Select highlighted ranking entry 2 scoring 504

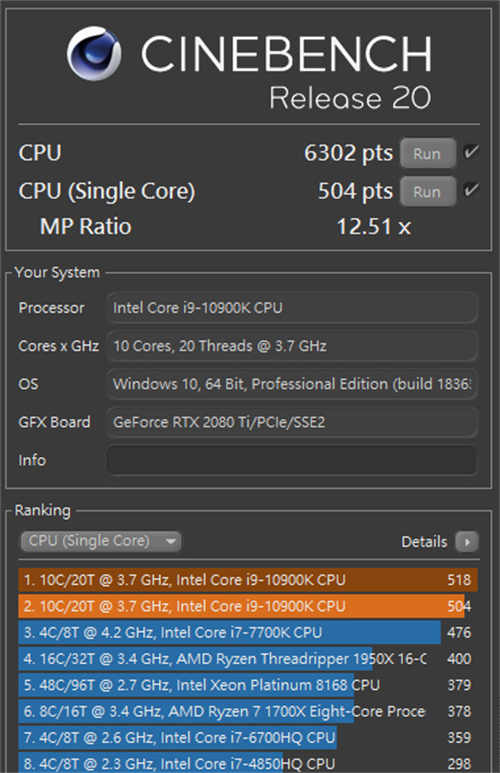pyautogui.click(x=248, y=606)
